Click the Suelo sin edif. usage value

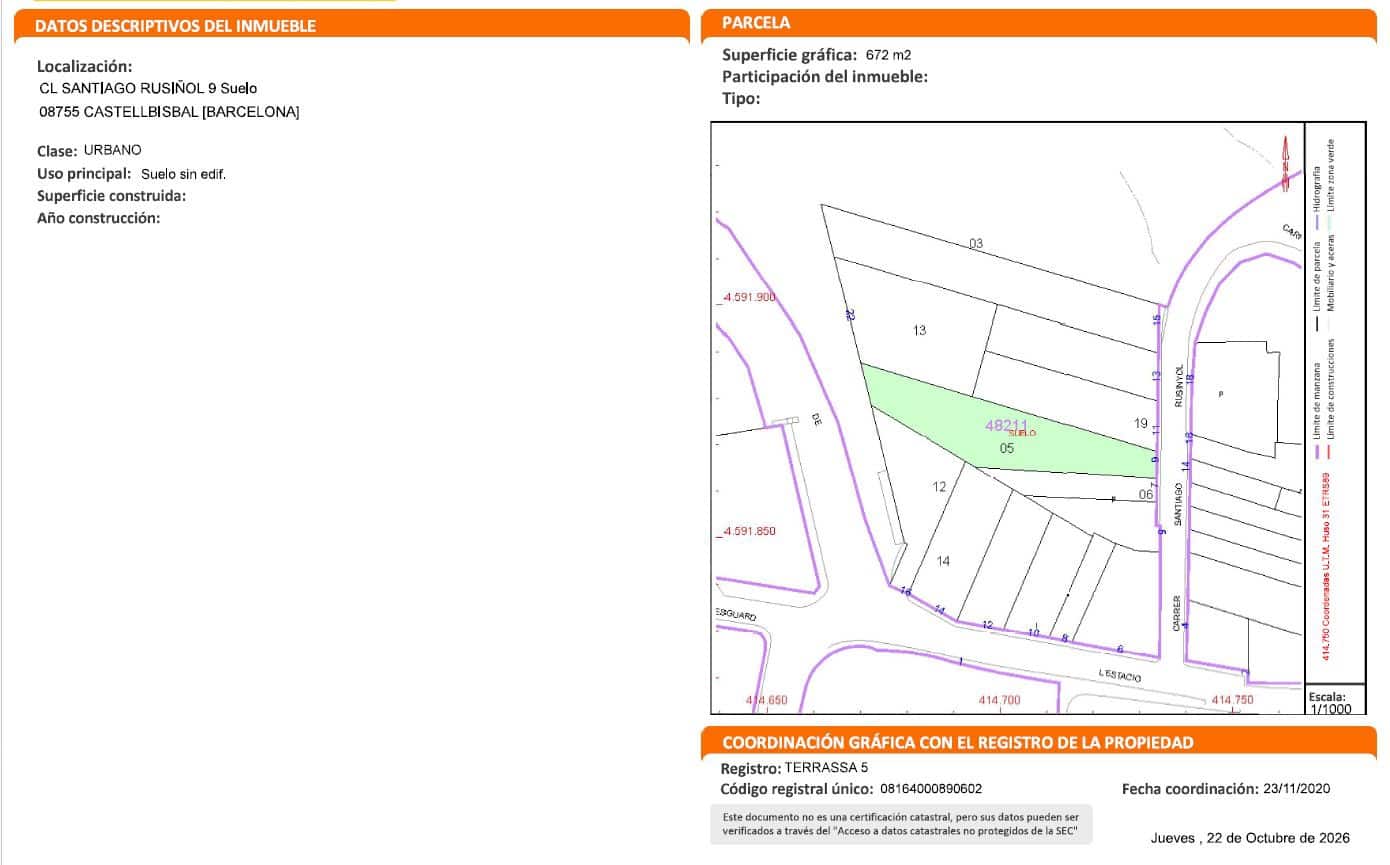[184, 174]
